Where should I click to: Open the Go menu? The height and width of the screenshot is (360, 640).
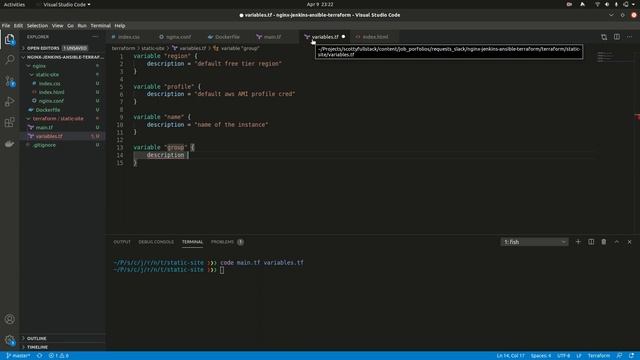71,26
